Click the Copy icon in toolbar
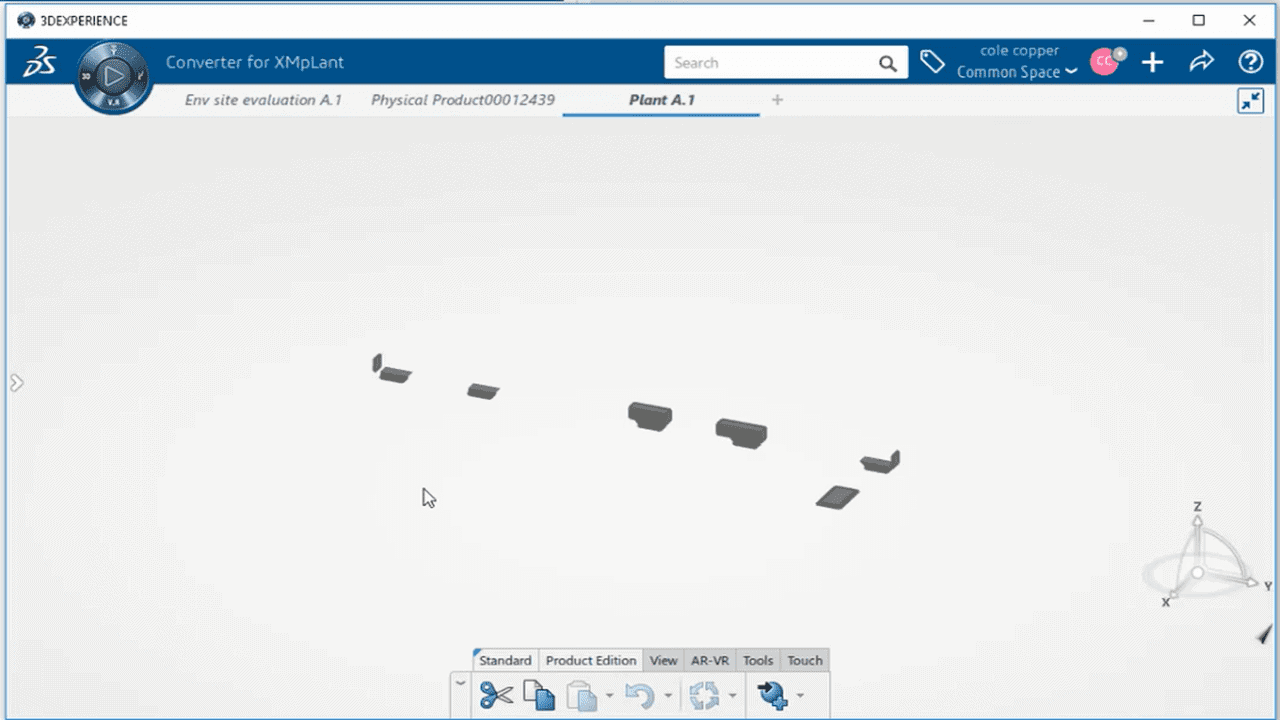This screenshot has width=1280, height=720. point(539,694)
